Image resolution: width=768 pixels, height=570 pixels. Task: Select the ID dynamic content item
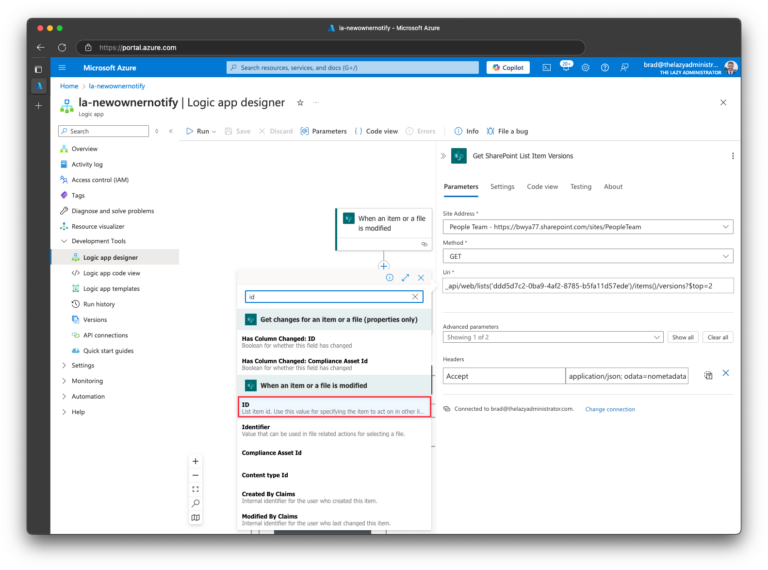pyautogui.click(x=335, y=407)
